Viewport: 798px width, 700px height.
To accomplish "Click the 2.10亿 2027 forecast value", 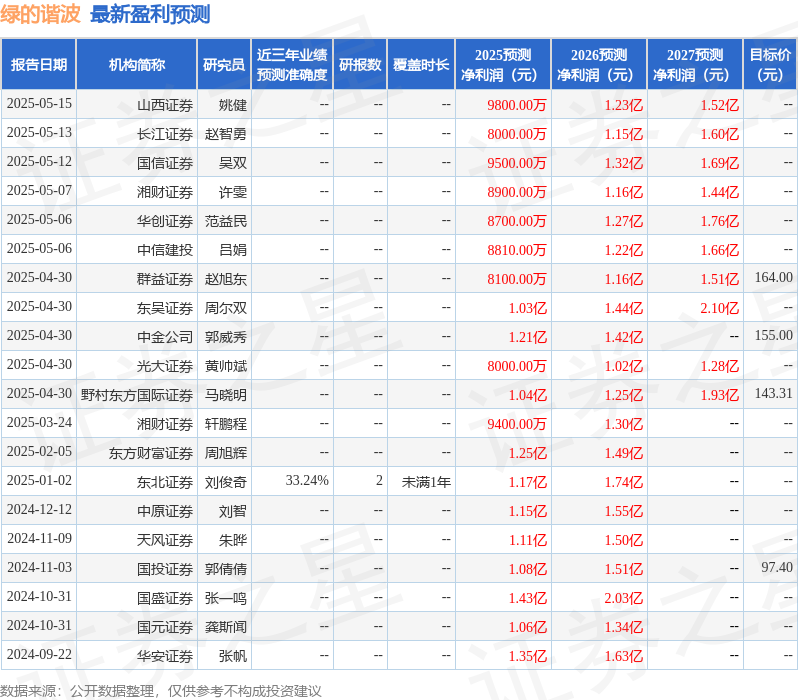I will (x=720, y=309).
